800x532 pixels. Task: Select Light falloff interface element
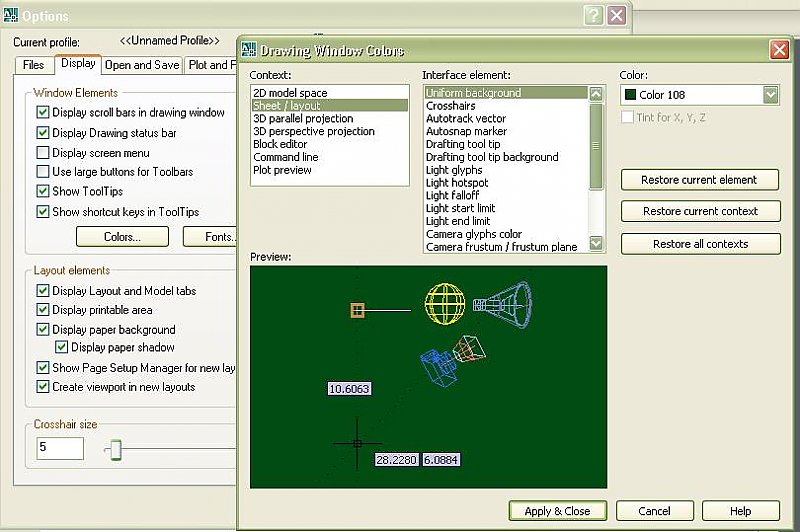506,195
